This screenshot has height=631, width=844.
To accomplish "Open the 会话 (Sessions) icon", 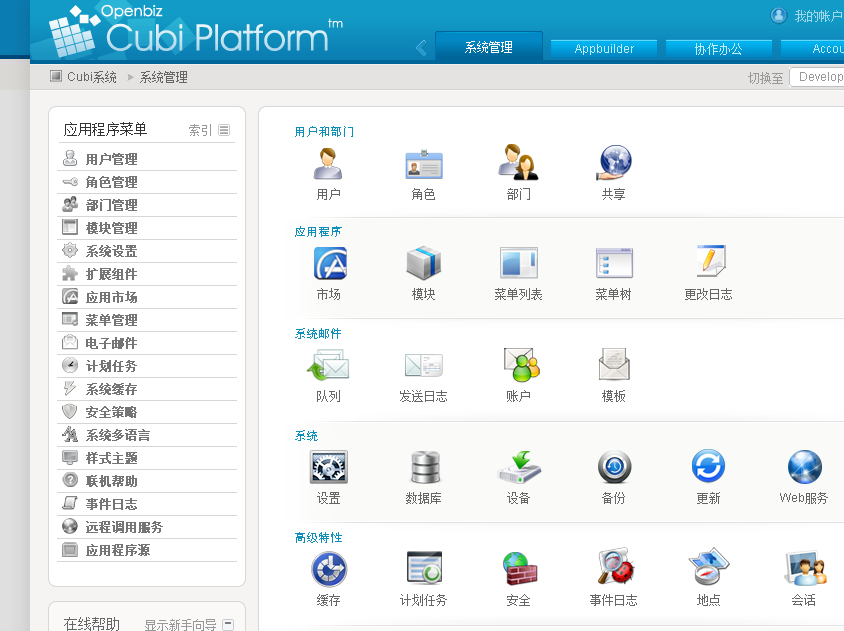I will pyautogui.click(x=805, y=568).
